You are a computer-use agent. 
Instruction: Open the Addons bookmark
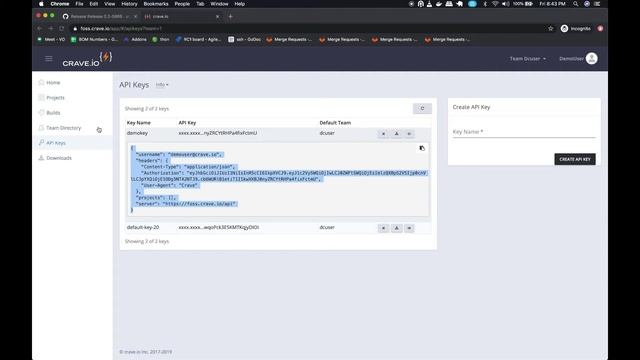[135, 40]
